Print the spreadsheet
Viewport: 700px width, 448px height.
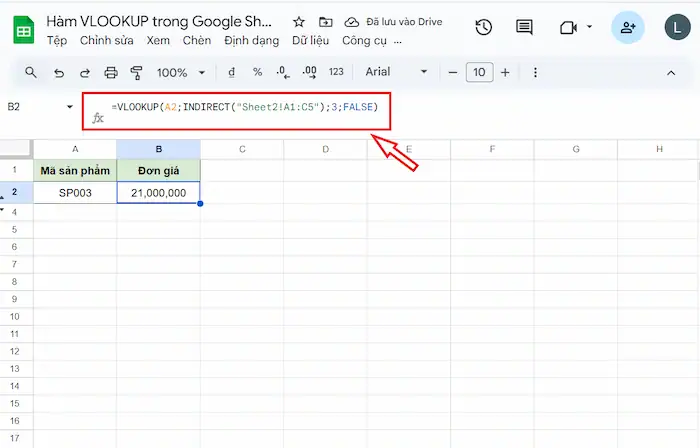click(111, 72)
